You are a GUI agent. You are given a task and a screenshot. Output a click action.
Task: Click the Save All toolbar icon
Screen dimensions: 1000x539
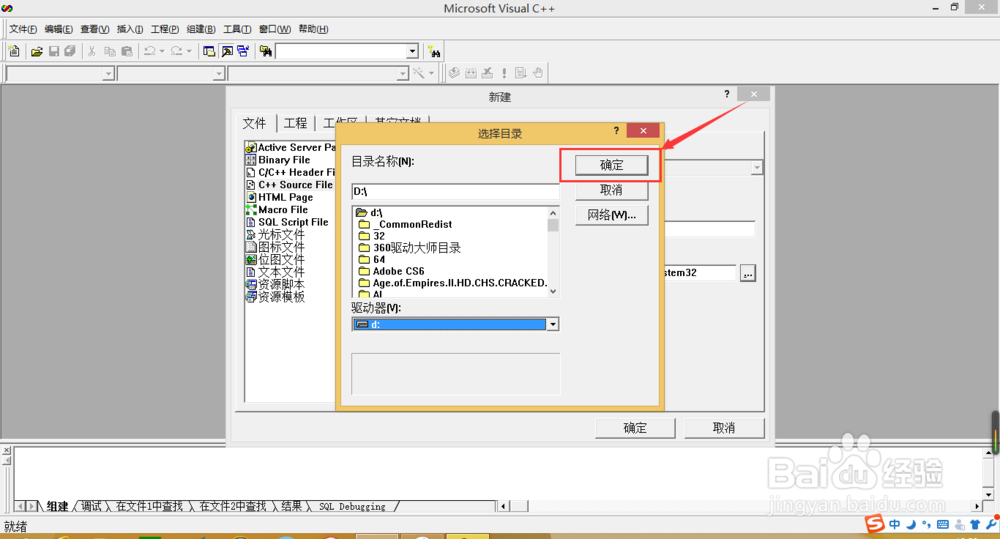[70, 51]
